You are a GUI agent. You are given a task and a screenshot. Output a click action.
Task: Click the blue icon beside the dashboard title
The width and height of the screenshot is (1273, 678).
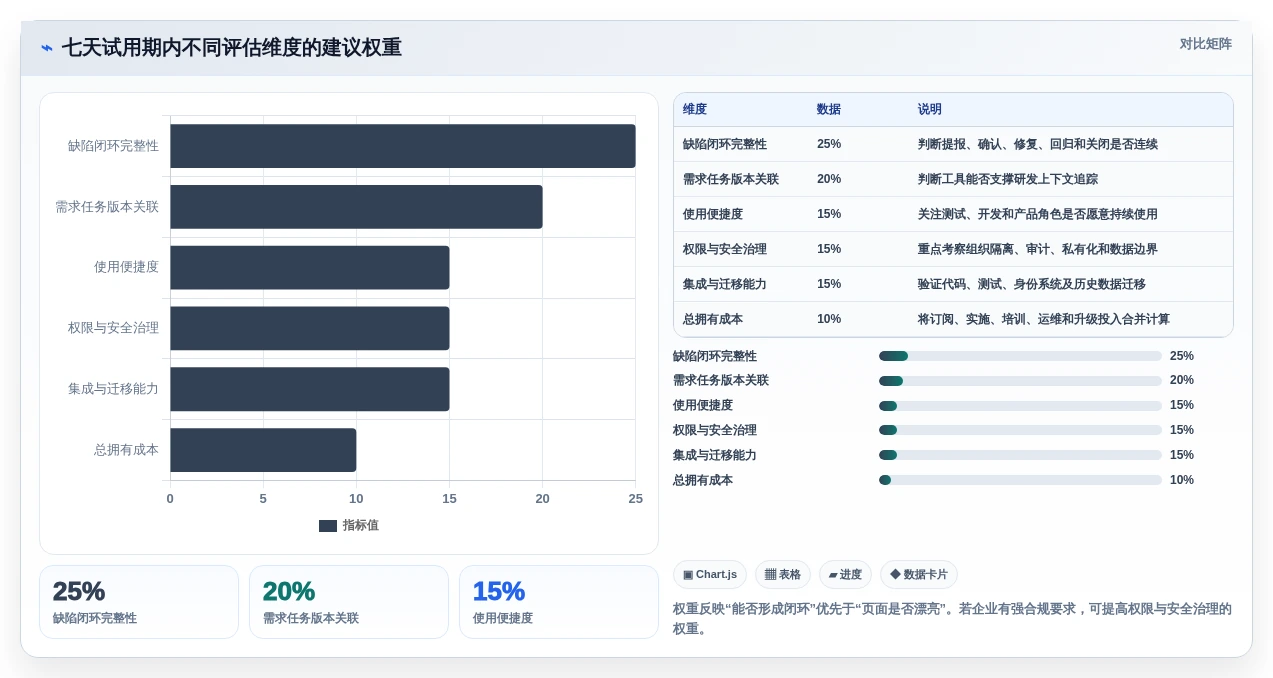46,48
